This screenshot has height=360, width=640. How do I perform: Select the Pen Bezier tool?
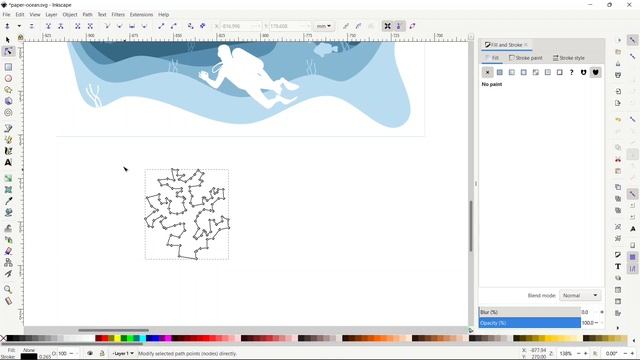pos(8,128)
